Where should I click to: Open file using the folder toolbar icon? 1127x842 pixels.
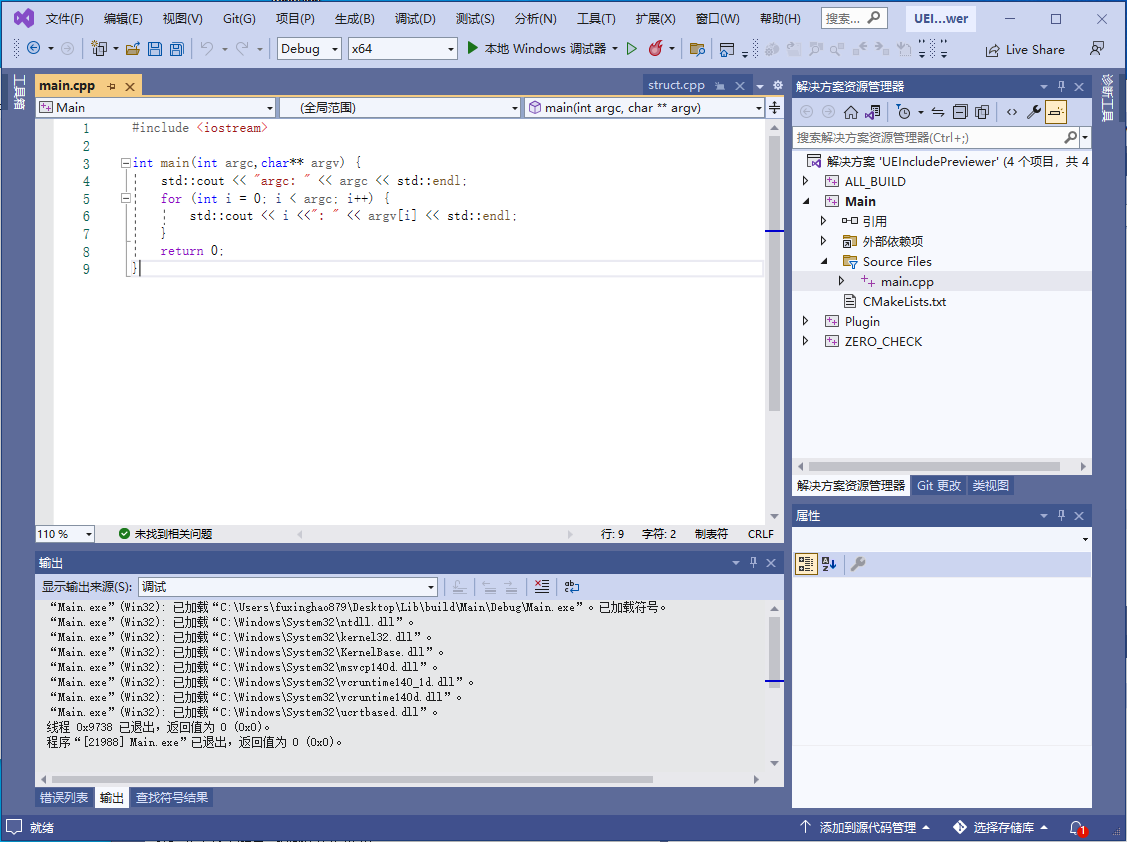coord(132,49)
